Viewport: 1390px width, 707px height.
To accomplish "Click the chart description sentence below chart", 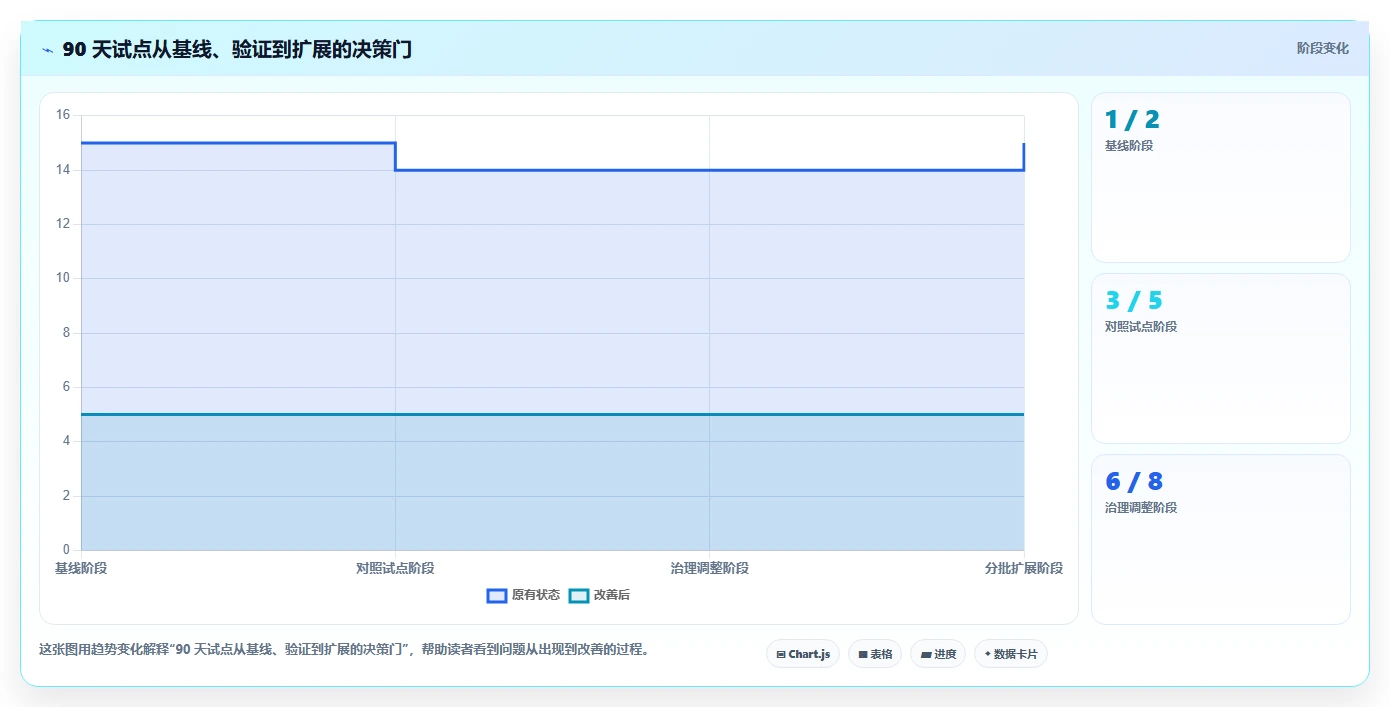I will pos(346,649).
